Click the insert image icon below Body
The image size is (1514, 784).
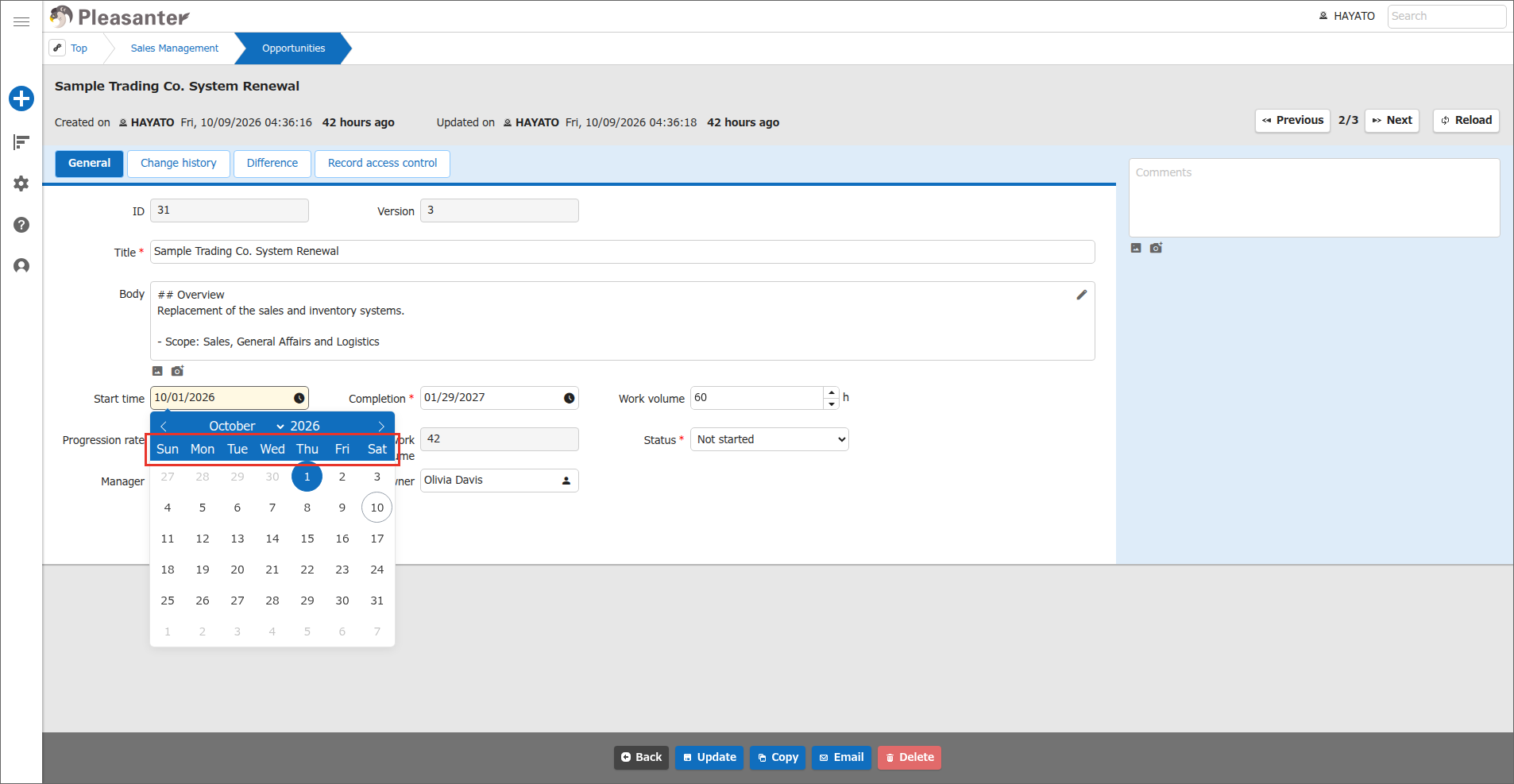(157, 371)
